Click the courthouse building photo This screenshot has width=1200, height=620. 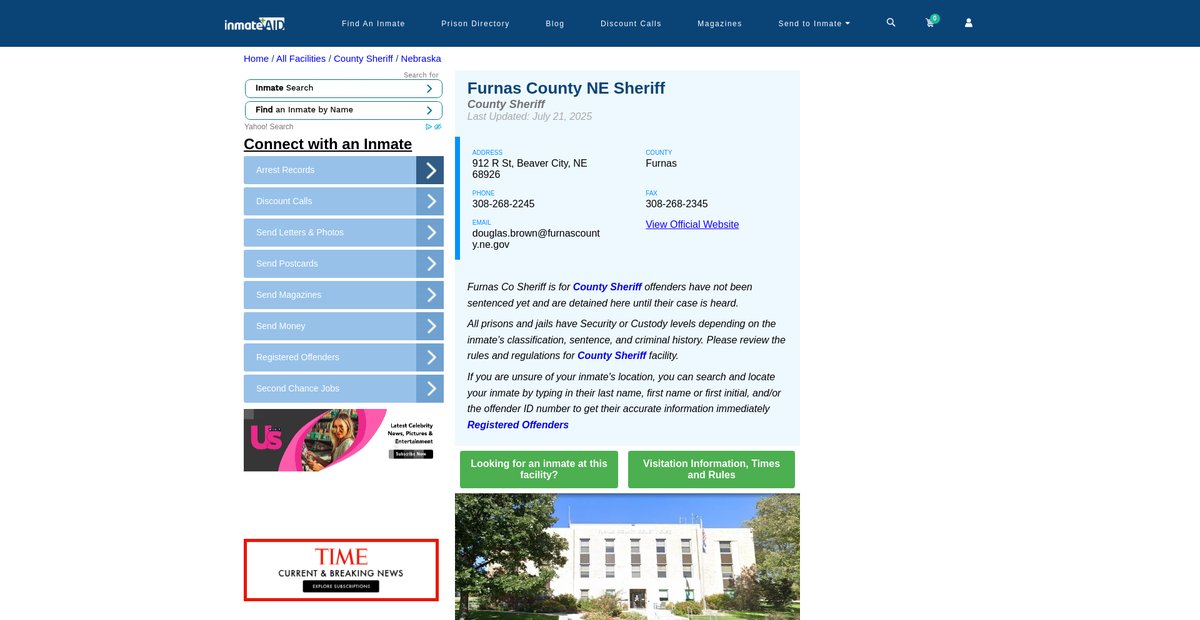(627, 556)
